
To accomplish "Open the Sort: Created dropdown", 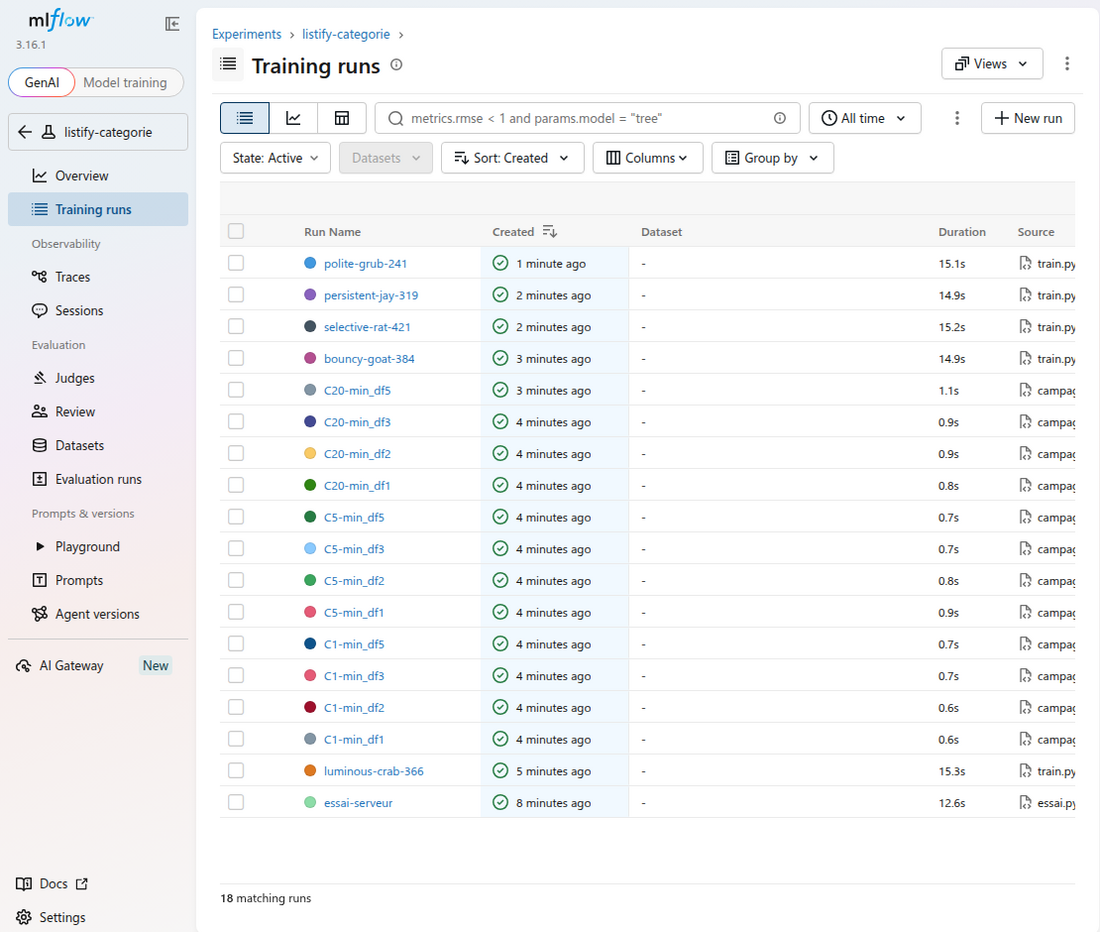I will tap(512, 158).
